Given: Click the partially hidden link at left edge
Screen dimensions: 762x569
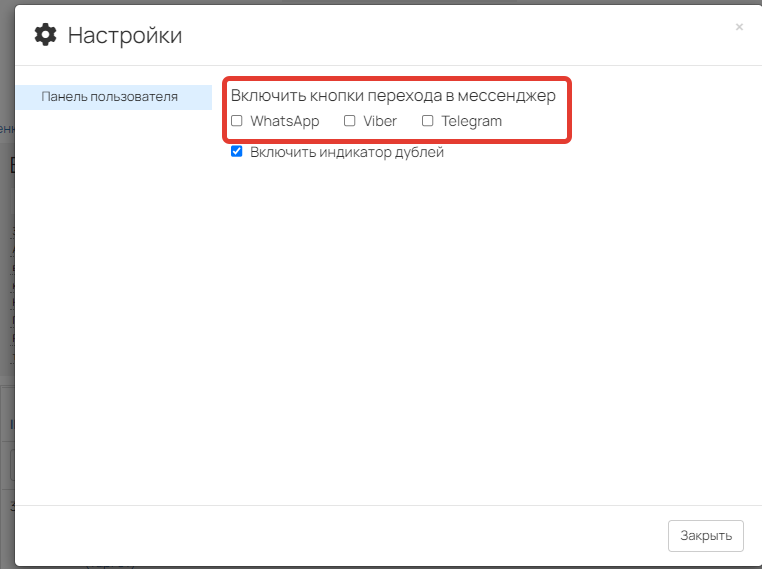Looking at the screenshot, I should click(x=4, y=129).
